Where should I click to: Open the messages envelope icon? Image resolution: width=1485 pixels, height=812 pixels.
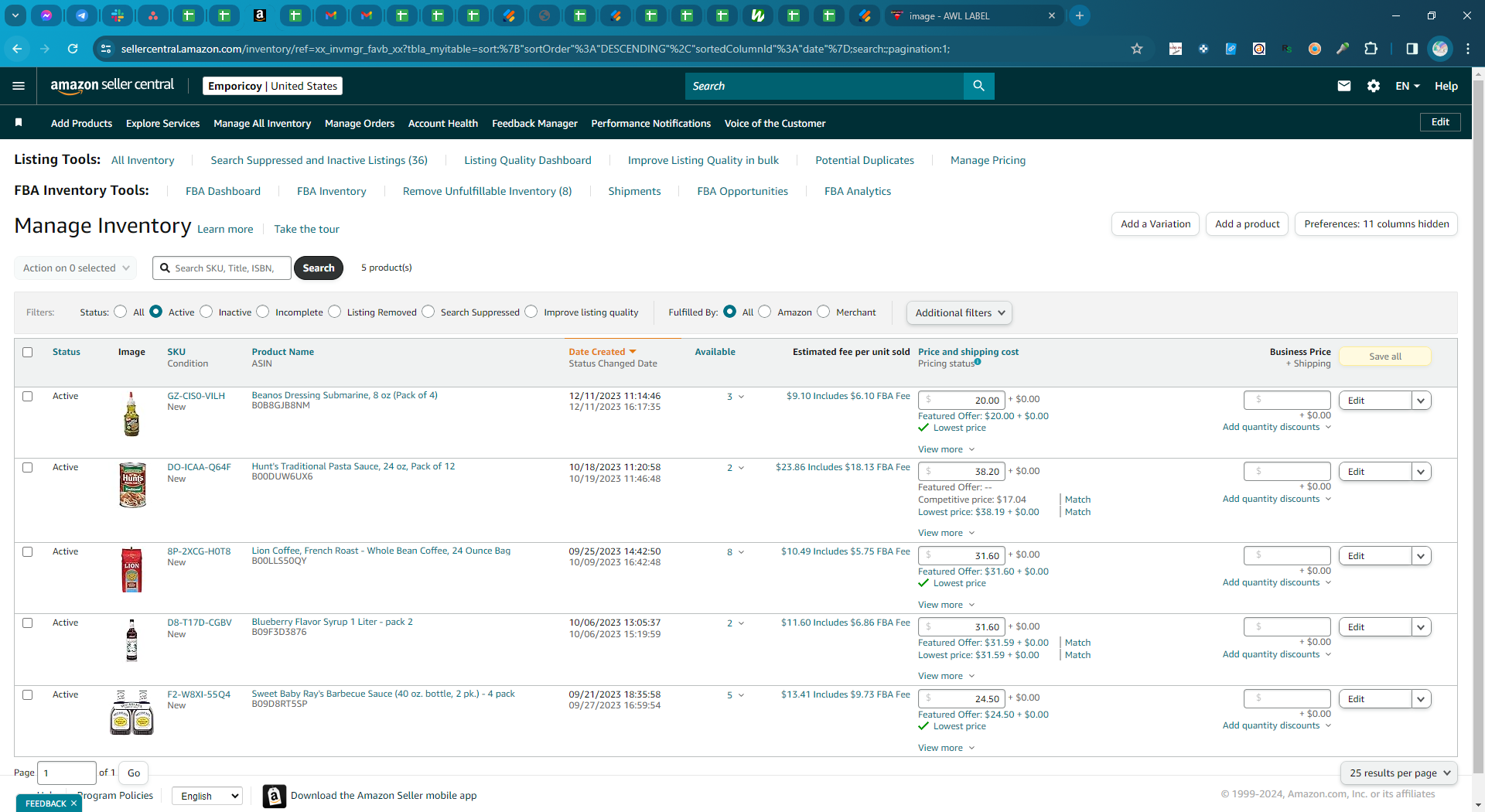tap(1344, 86)
